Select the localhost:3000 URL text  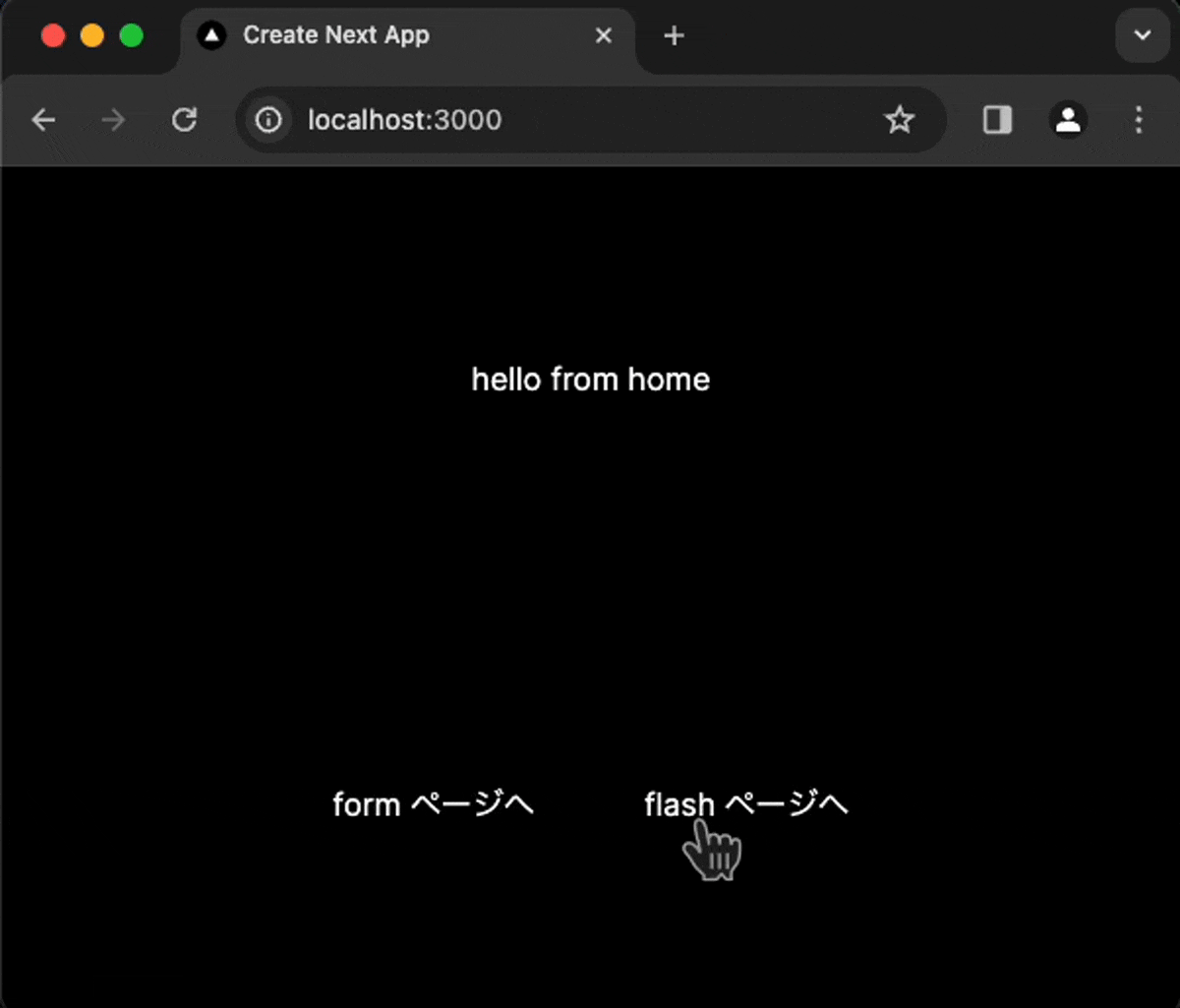pos(404,119)
